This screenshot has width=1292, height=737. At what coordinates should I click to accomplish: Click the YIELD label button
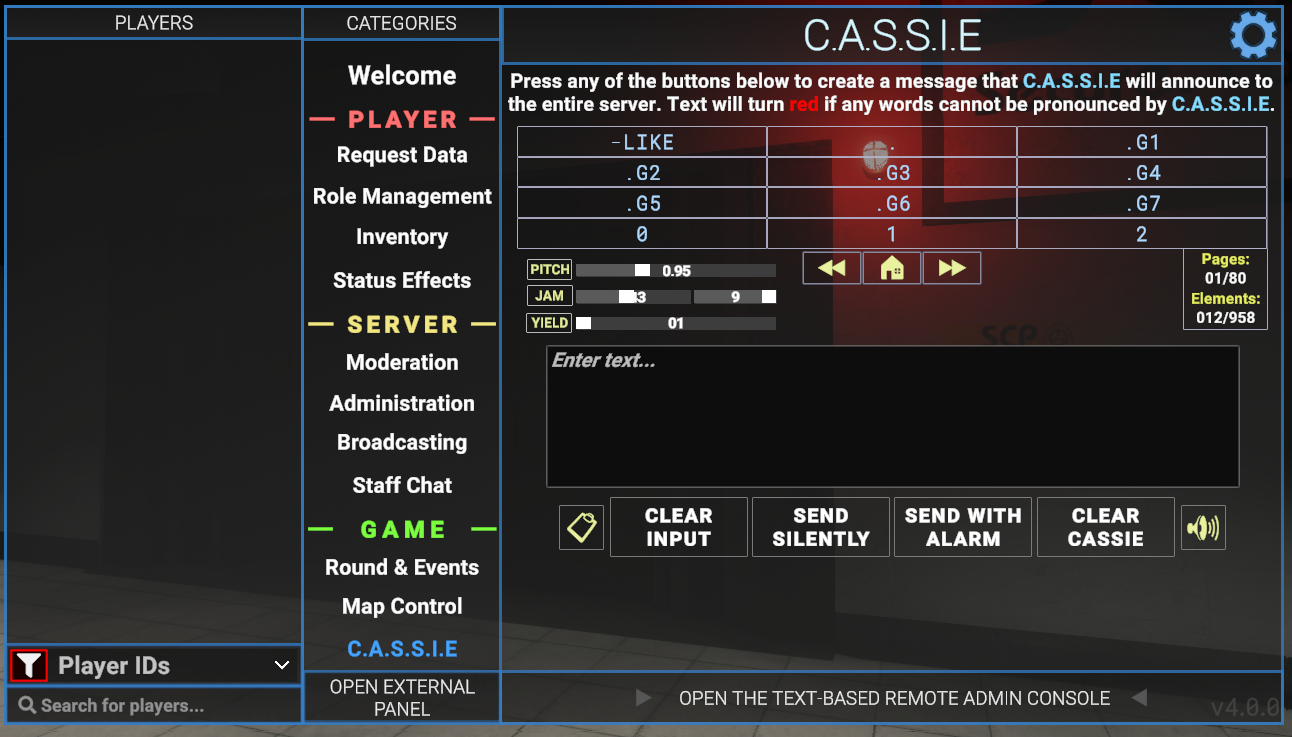pos(549,323)
